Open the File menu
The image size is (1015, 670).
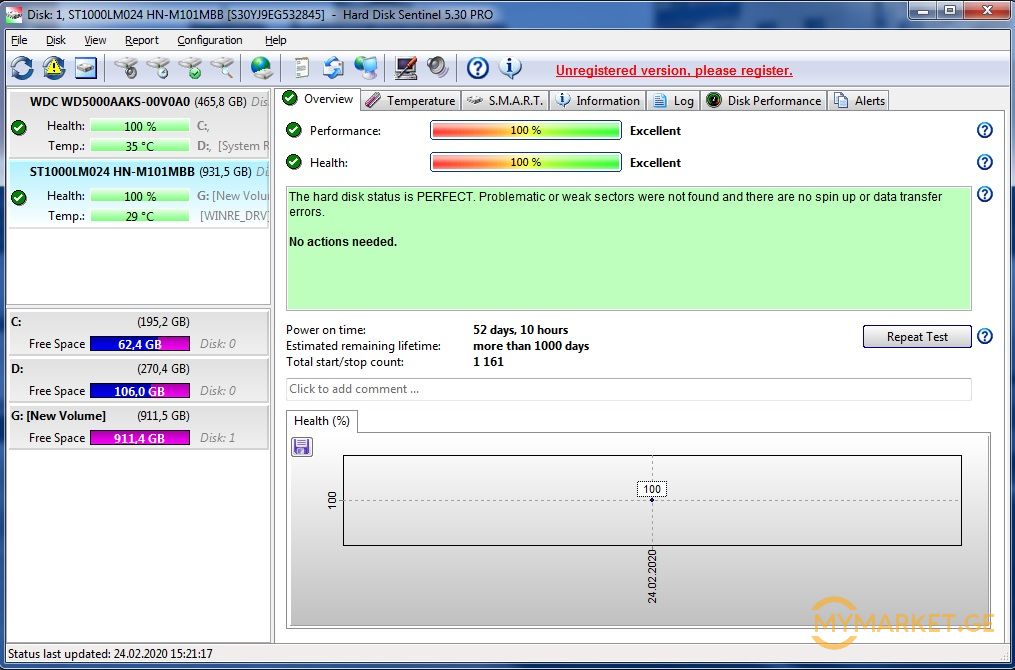click(x=19, y=40)
